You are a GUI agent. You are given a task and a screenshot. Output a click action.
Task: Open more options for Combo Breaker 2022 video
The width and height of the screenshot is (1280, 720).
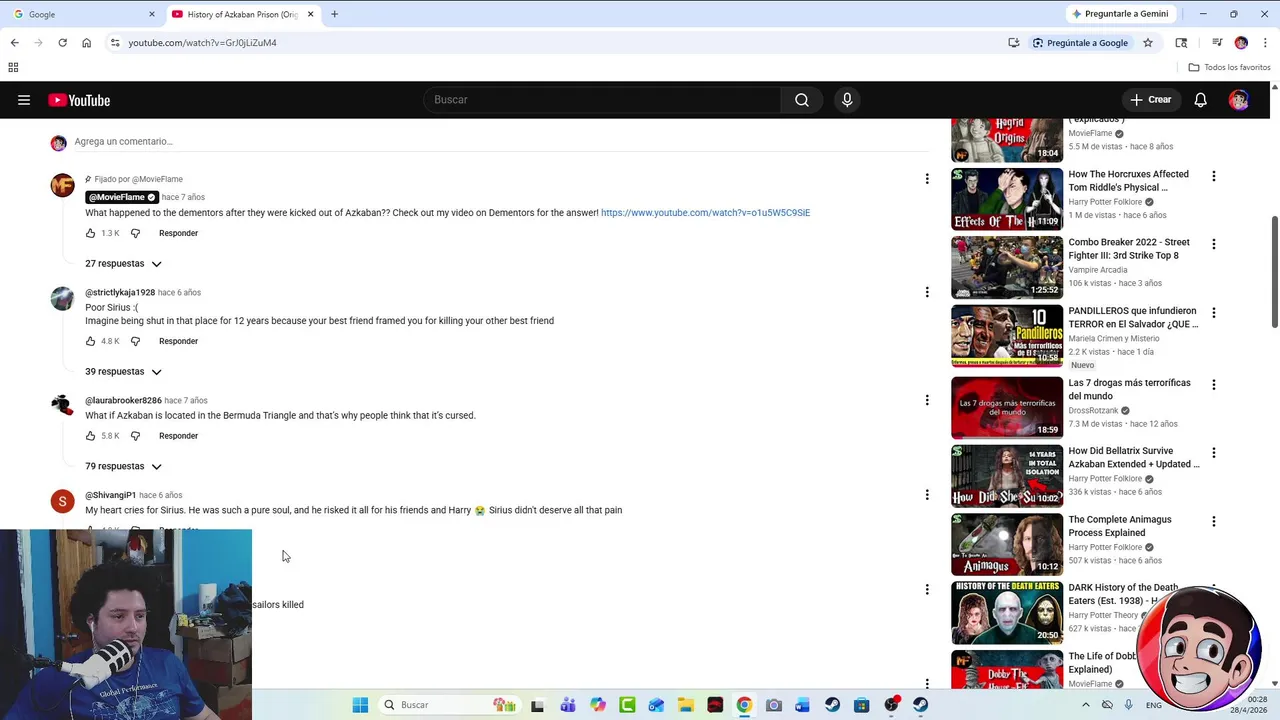(x=1214, y=244)
